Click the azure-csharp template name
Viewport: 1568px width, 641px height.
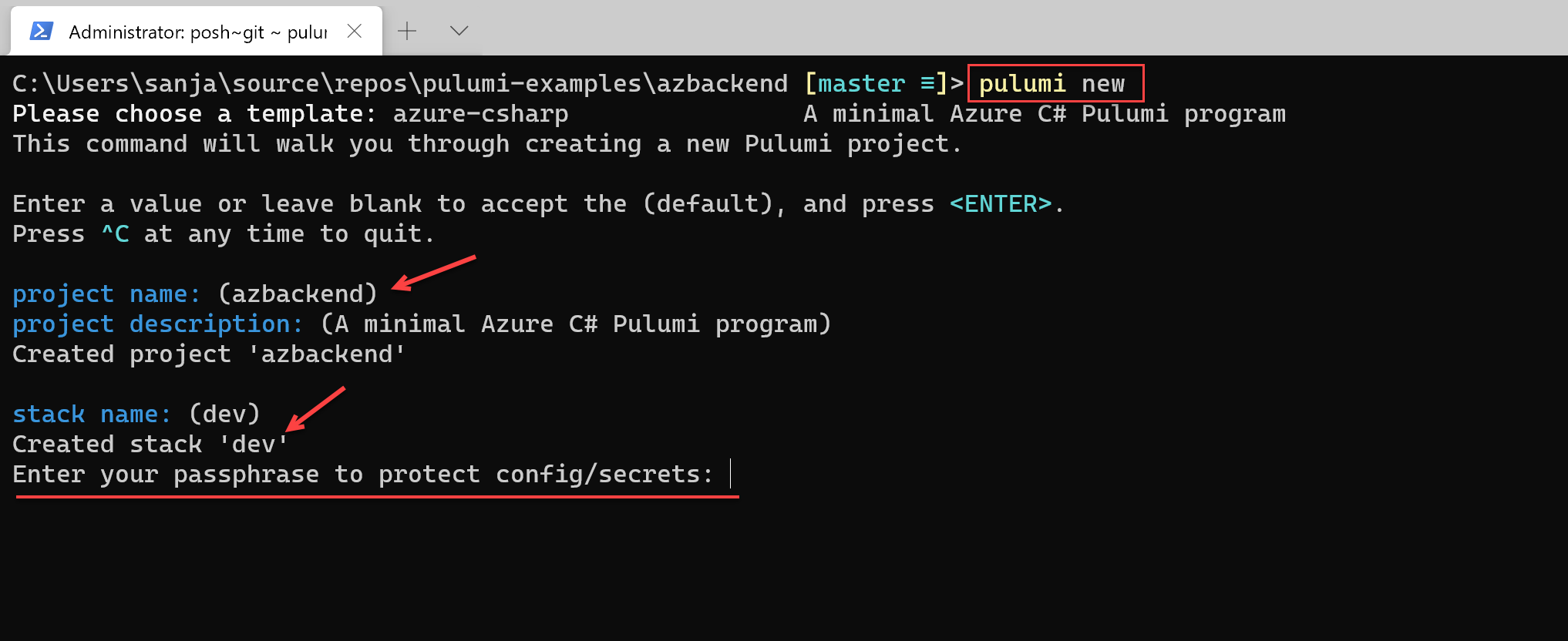click(x=481, y=114)
